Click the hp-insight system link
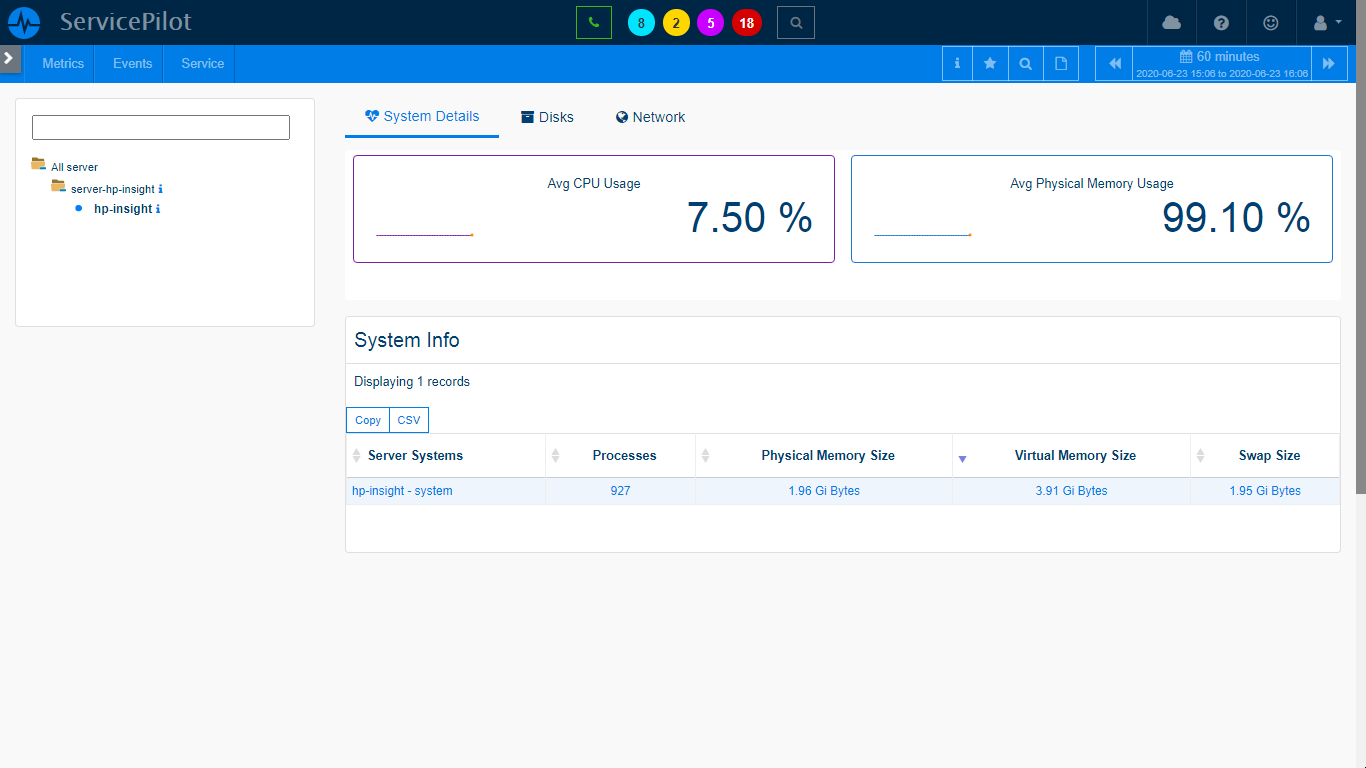Viewport: 1366px width, 768px height. click(x=401, y=491)
